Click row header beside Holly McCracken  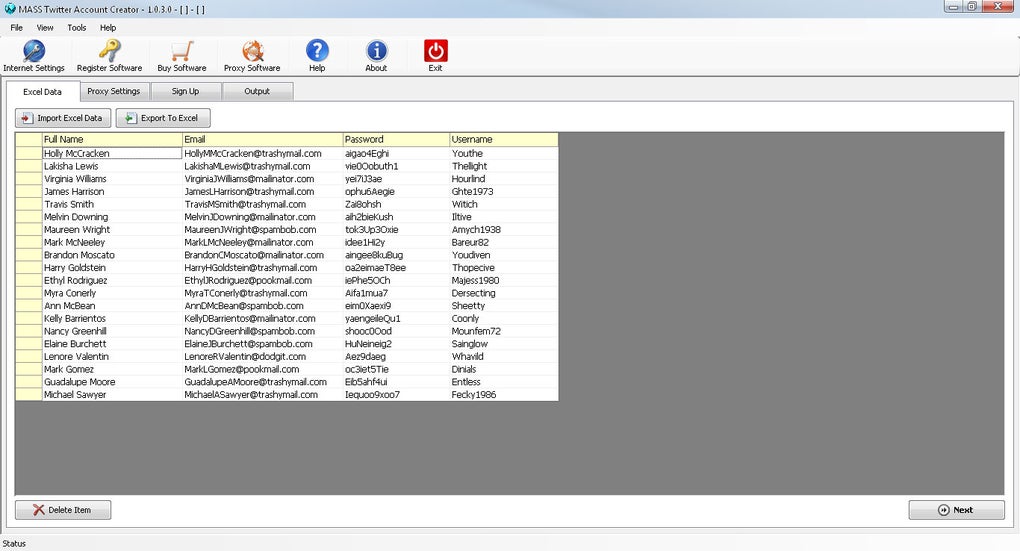point(29,154)
